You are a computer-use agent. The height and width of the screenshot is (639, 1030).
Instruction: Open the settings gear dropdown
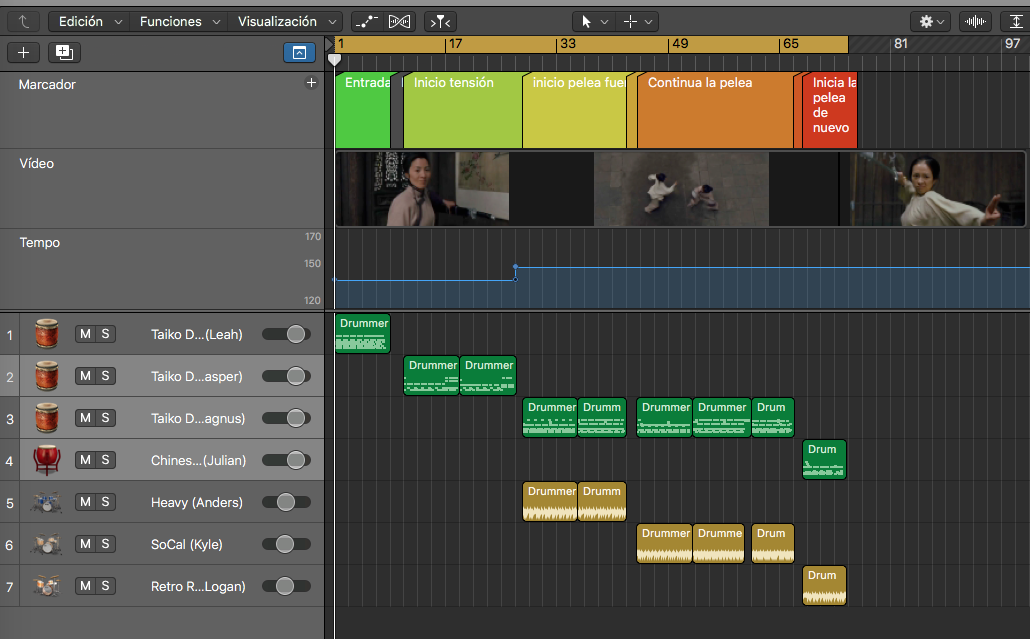click(x=931, y=22)
